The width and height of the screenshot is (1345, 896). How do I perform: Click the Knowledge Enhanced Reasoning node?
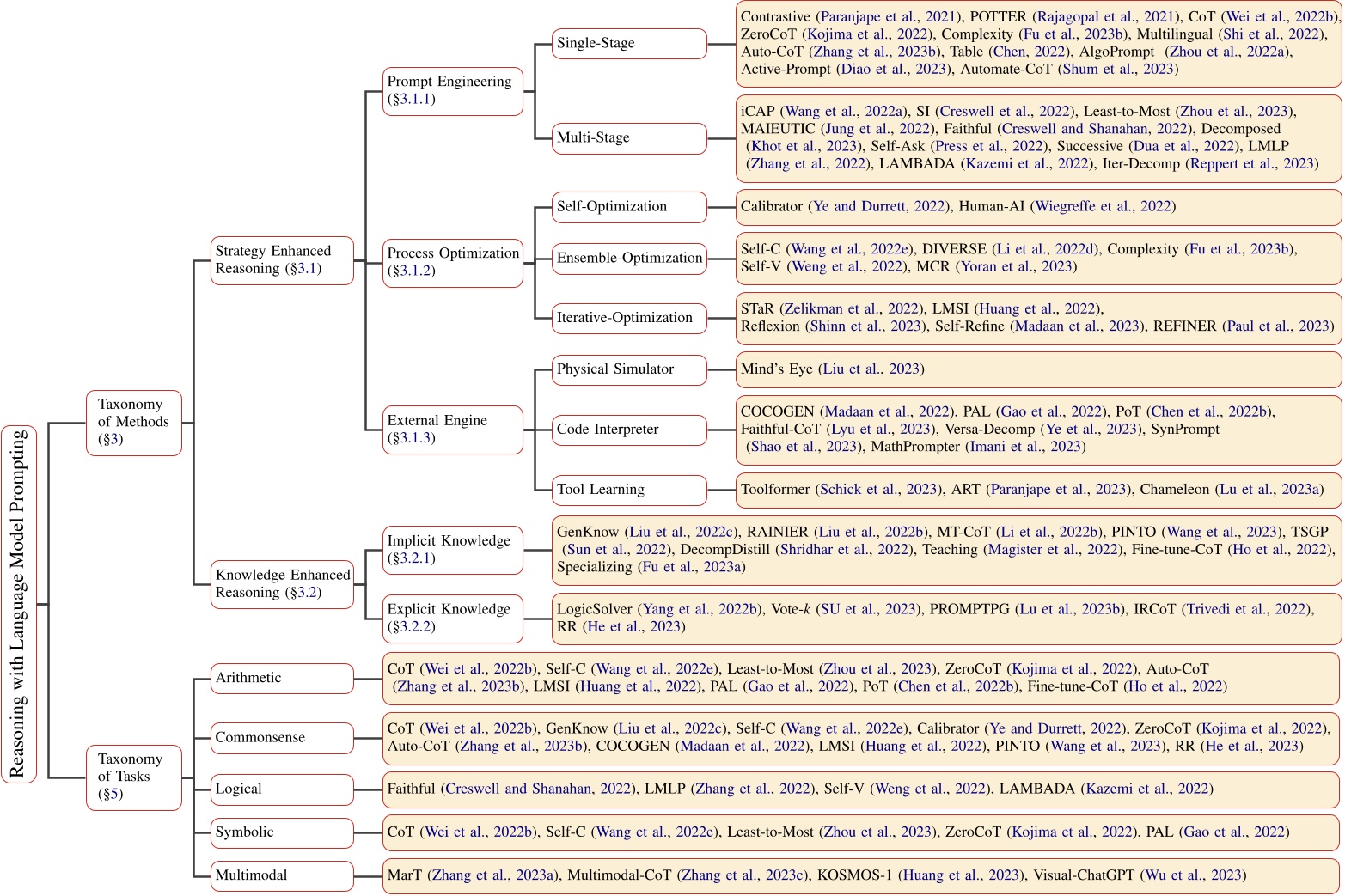point(282,583)
